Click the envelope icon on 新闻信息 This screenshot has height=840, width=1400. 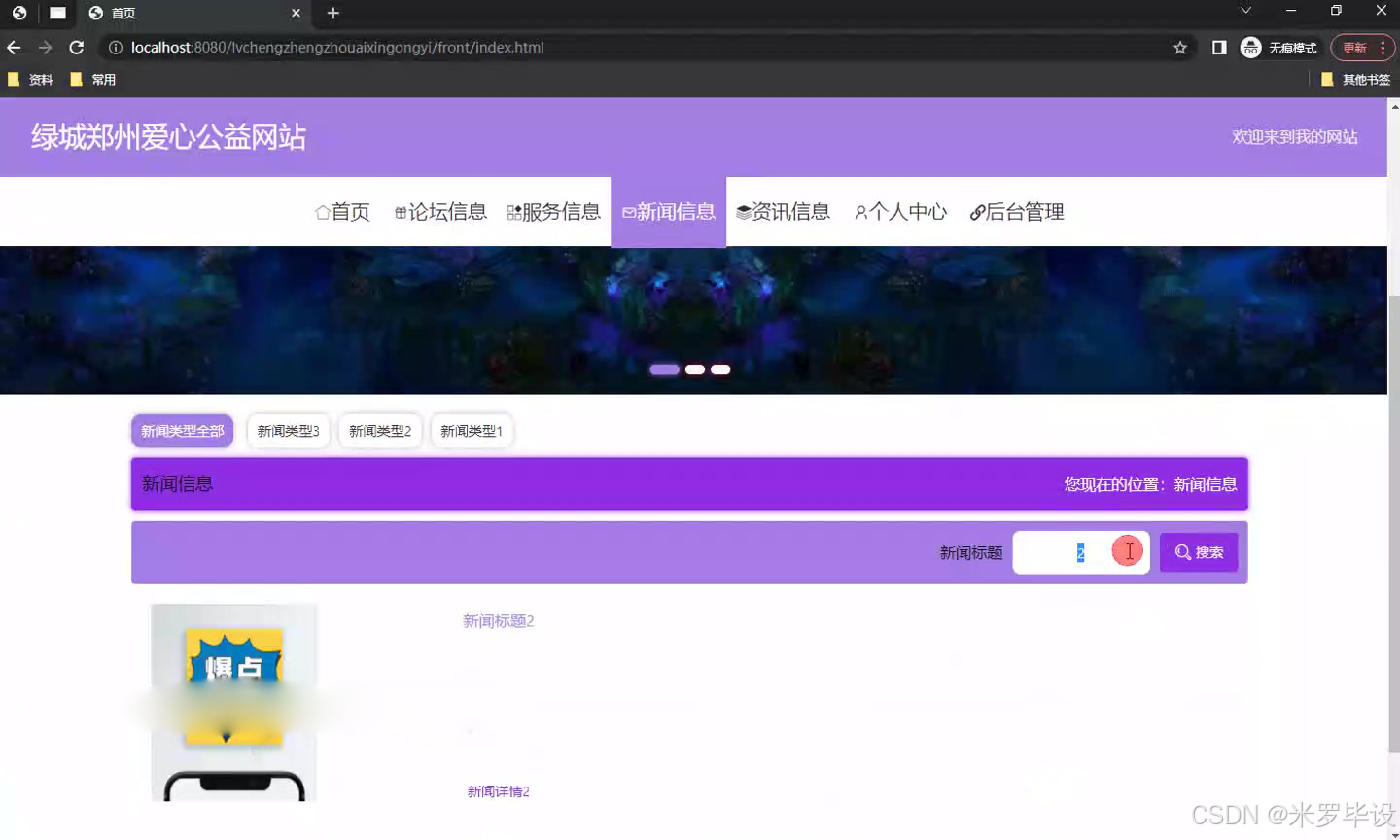(627, 211)
